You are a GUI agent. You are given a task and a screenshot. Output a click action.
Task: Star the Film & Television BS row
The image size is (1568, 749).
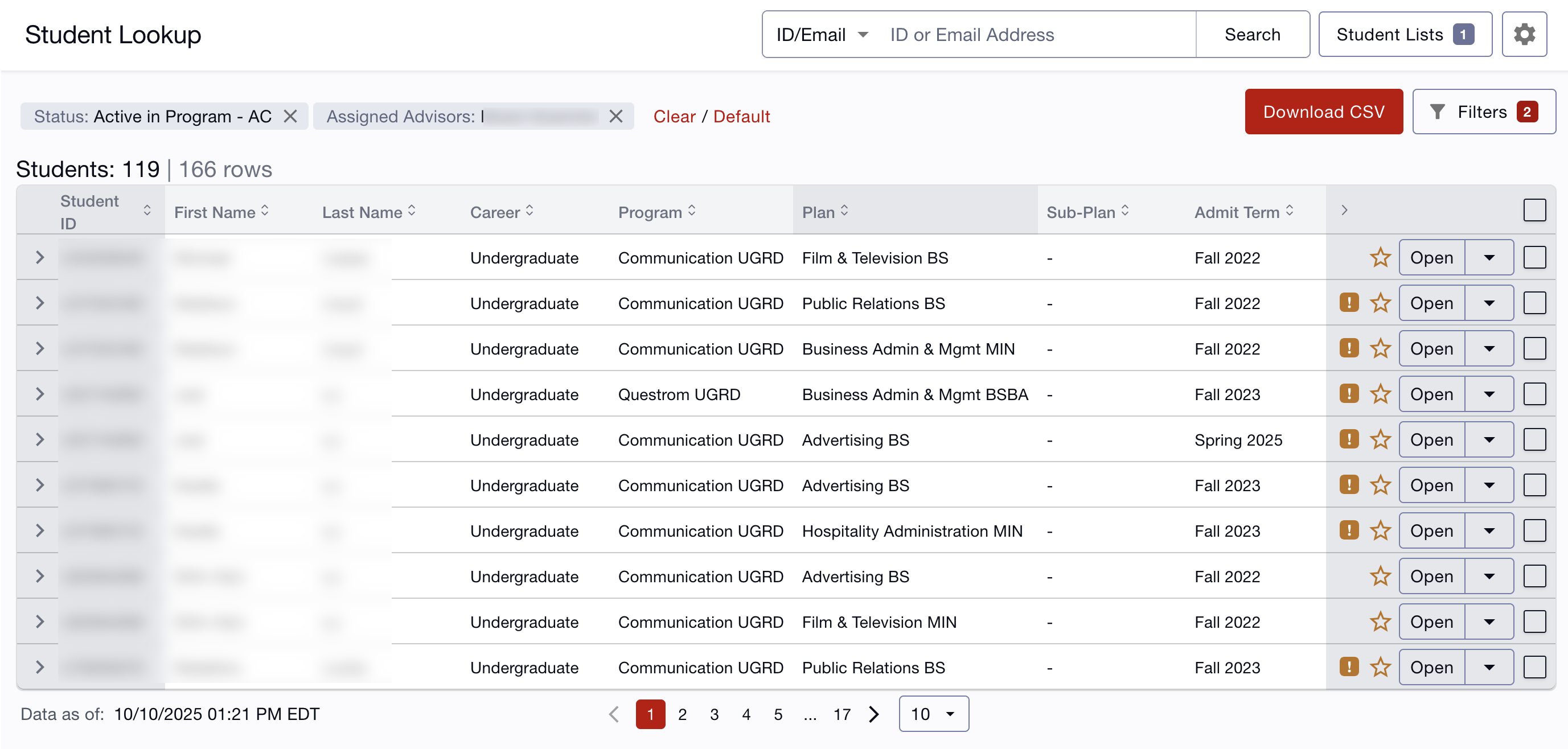(x=1380, y=257)
